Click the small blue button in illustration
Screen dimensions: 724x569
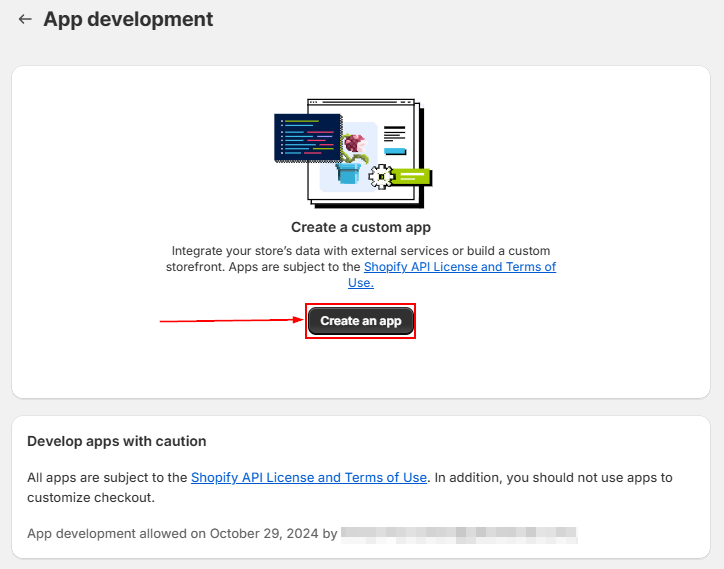(395, 151)
